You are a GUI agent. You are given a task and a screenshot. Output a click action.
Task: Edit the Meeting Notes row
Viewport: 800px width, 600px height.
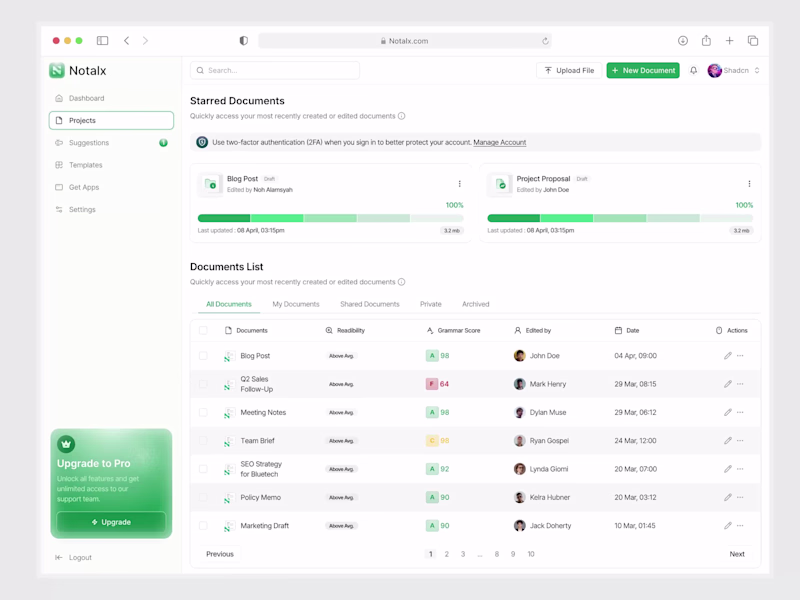tap(728, 412)
